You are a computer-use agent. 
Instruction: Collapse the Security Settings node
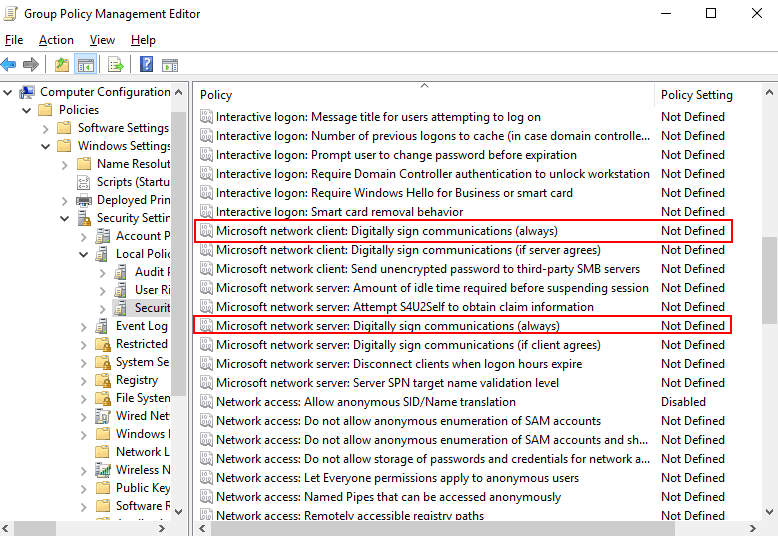pyautogui.click(x=65, y=218)
